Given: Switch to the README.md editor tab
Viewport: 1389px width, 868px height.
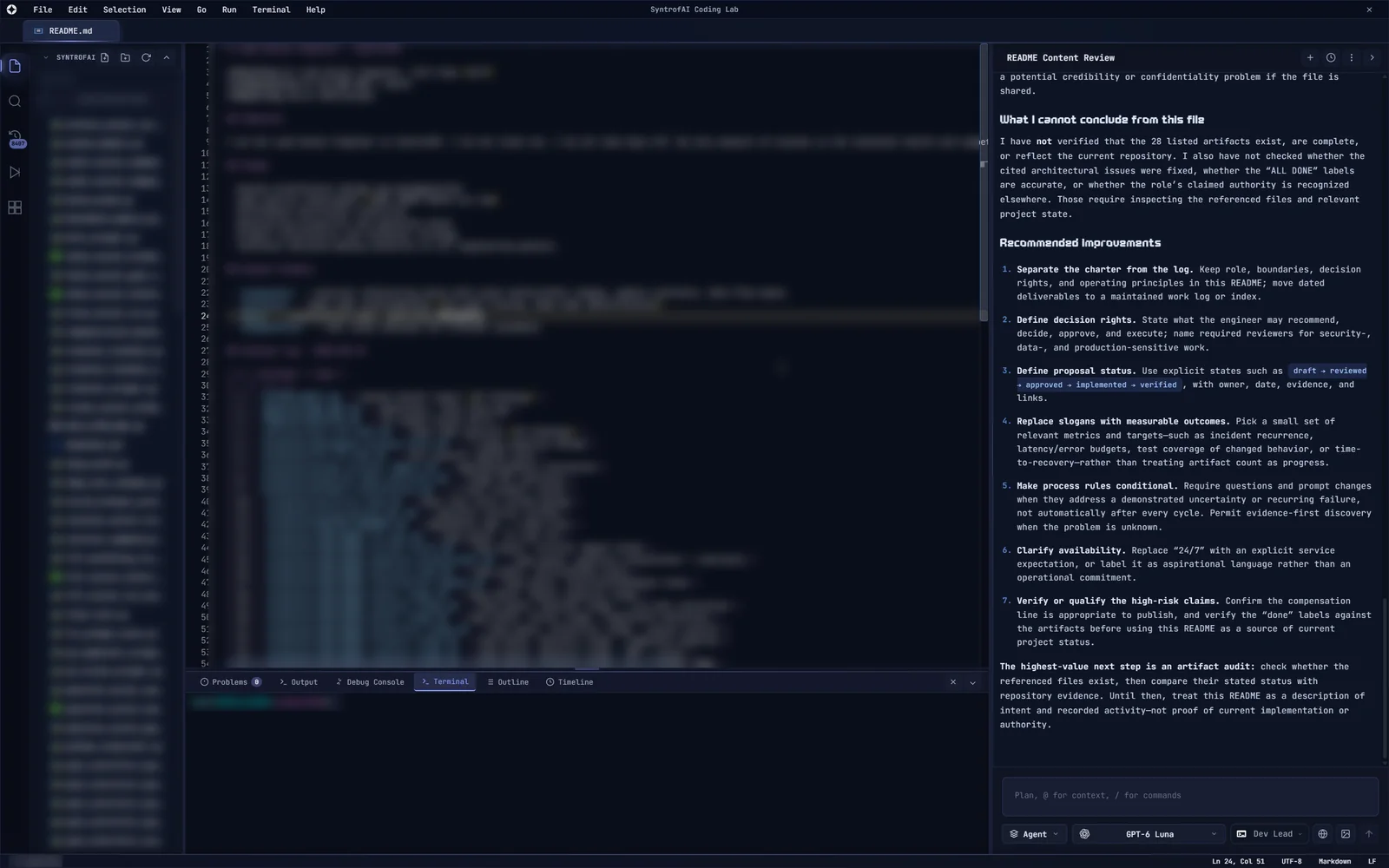Looking at the screenshot, I should (x=71, y=30).
